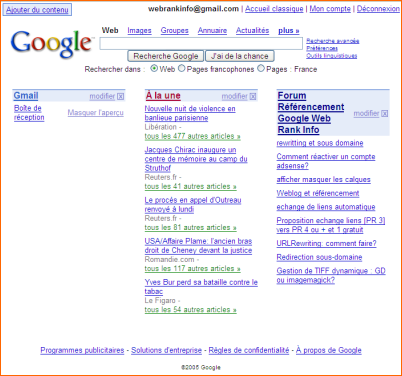Open Recherche avancée link
The height and width of the screenshot is (376, 402).
pos(333,41)
